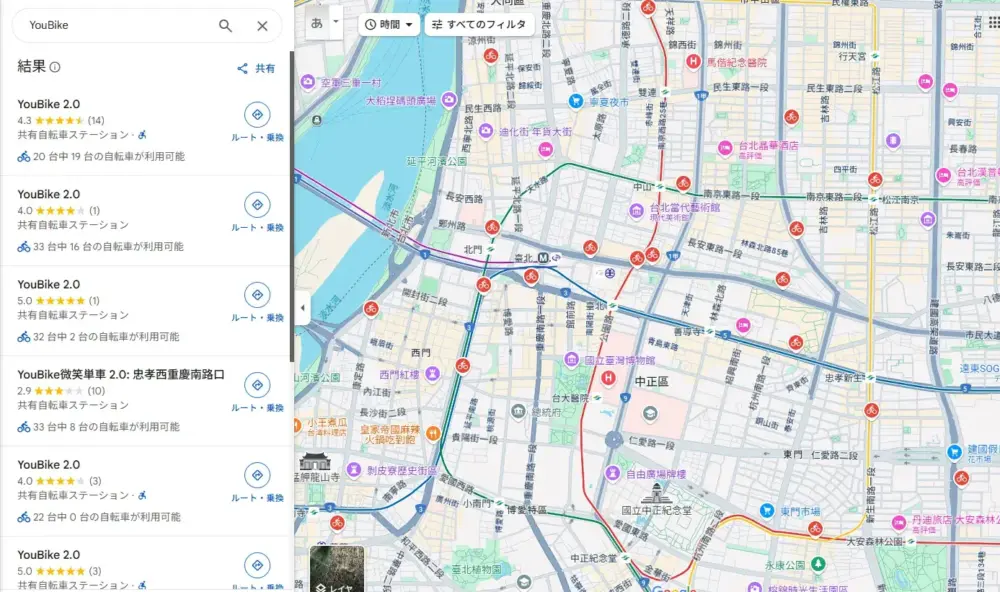1000x592 pixels.
Task: Click 空軍三重一村 photo pin
Action: pos(308,82)
